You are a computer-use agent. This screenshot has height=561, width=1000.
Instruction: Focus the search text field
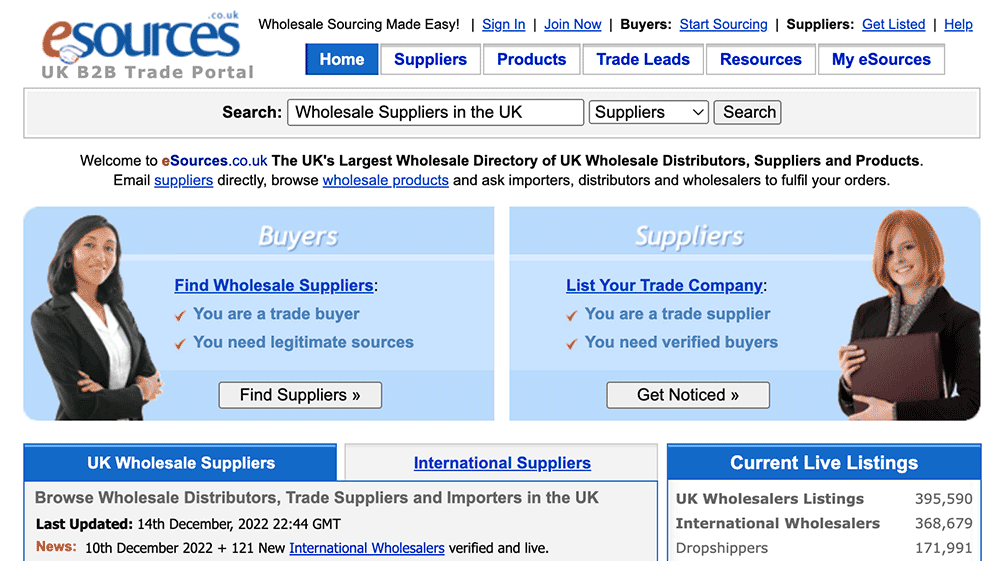coord(435,112)
